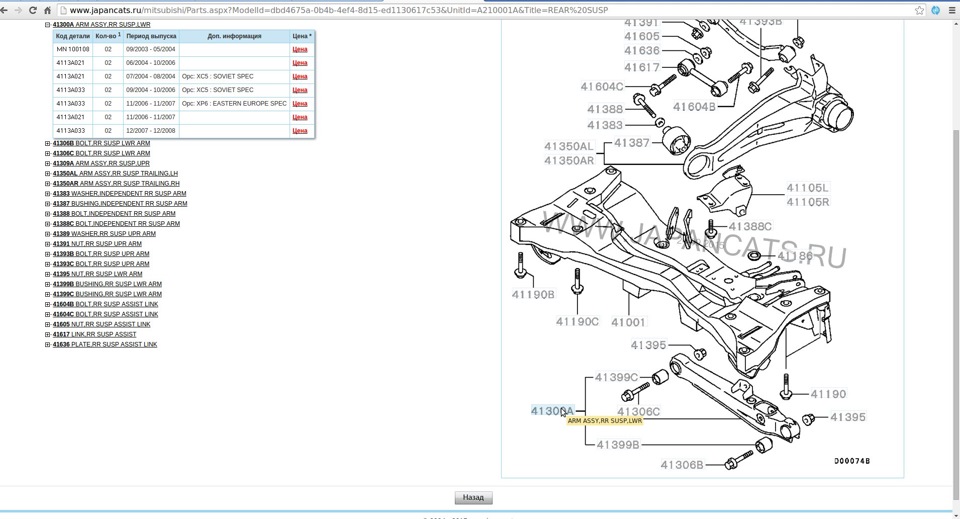Image resolution: width=960 pixels, height=519 pixels.
Task: Collapse the 41300A ARM ASSY,RR SUSP,LWR node
Action: click(x=47, y=24)
